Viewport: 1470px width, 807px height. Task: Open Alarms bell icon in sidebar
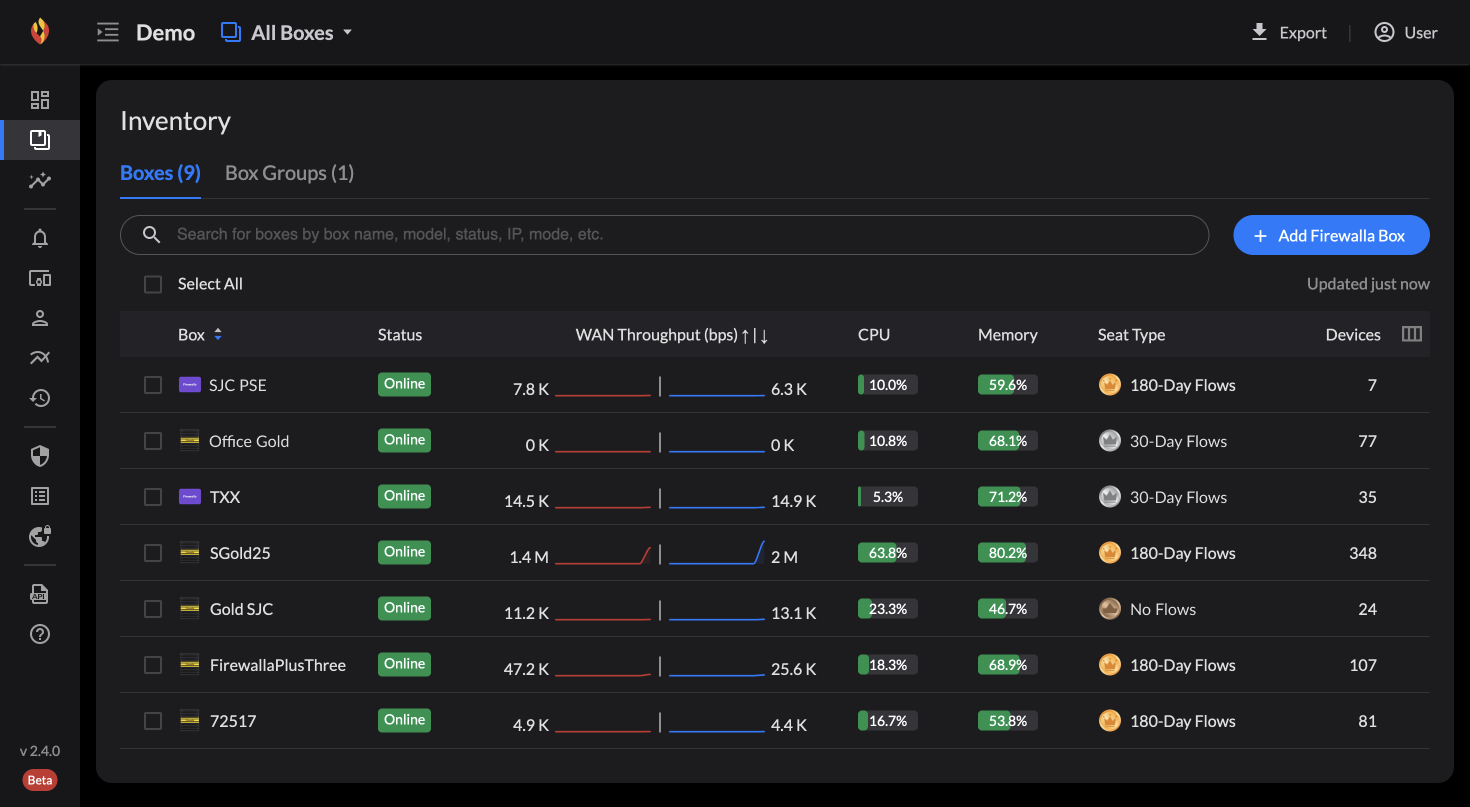[40, 238]
